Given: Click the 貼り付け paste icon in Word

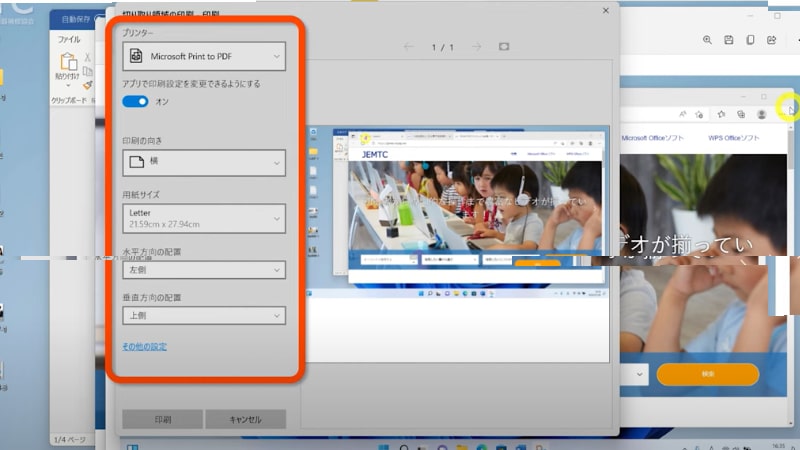Looking at the screenshot, I should pyautogui.click(x=68, y=62).
